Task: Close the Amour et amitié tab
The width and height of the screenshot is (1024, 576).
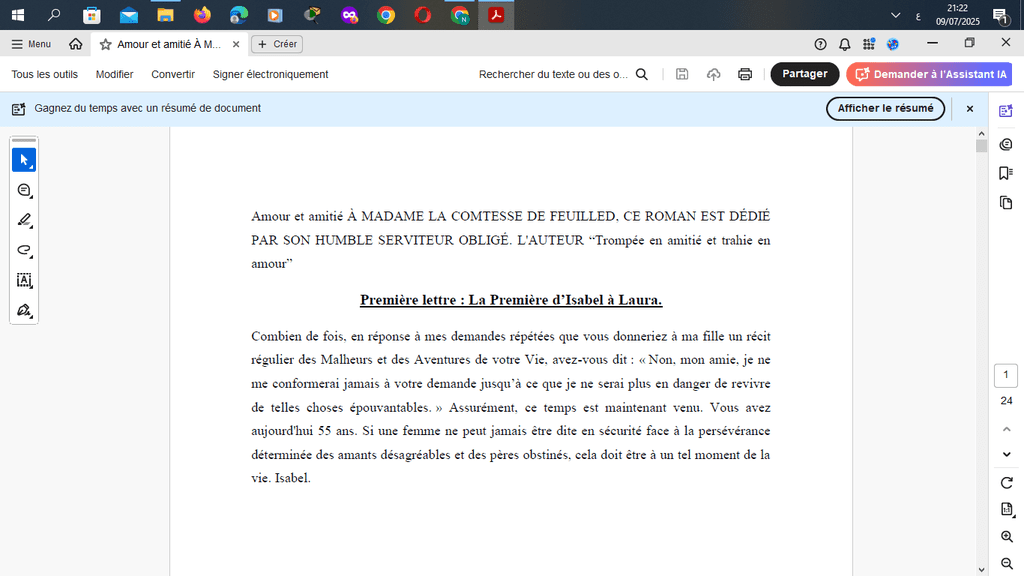Action: (236, 44)
